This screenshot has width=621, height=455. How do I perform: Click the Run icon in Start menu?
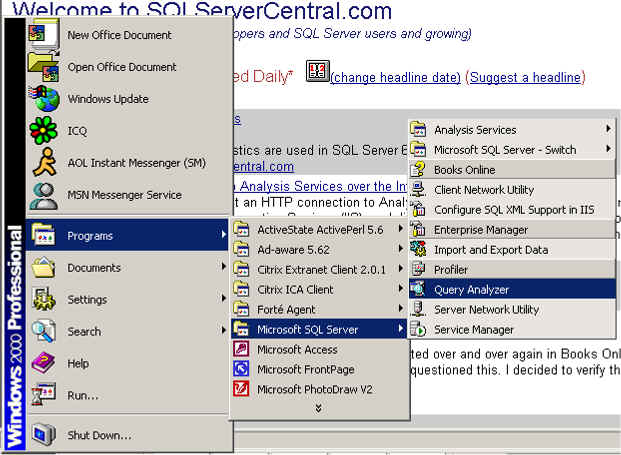(43, 394)
